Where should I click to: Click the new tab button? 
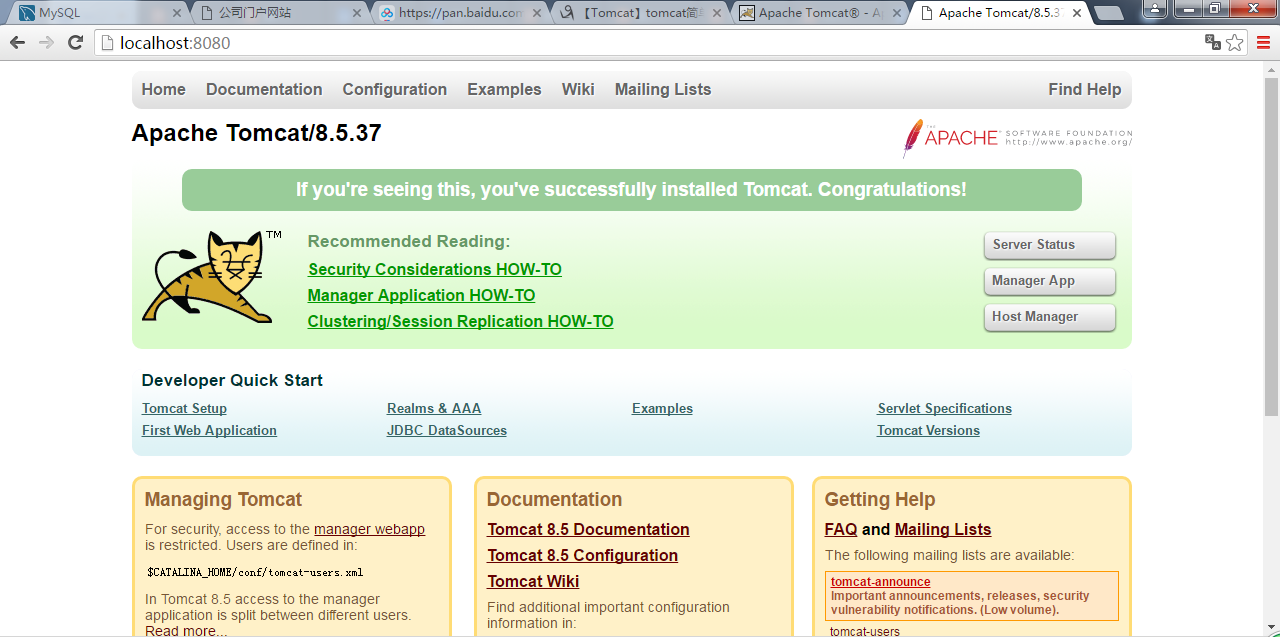pos(1108,13)
